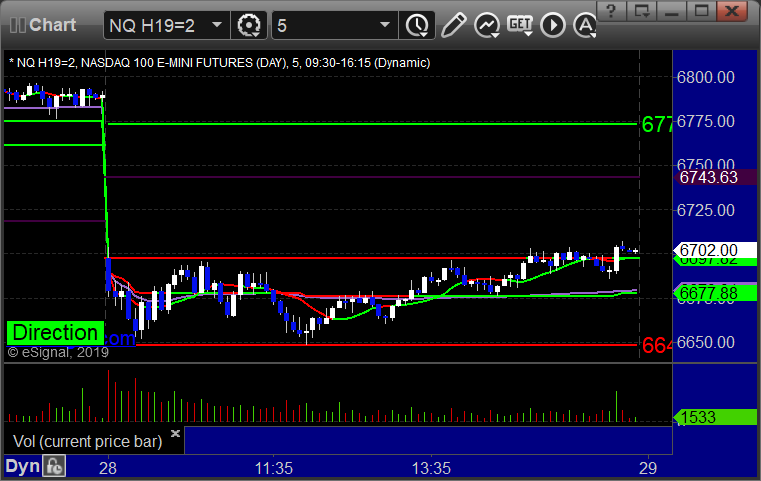Click the 6725.00 price axis label

[x=706, y=210]
